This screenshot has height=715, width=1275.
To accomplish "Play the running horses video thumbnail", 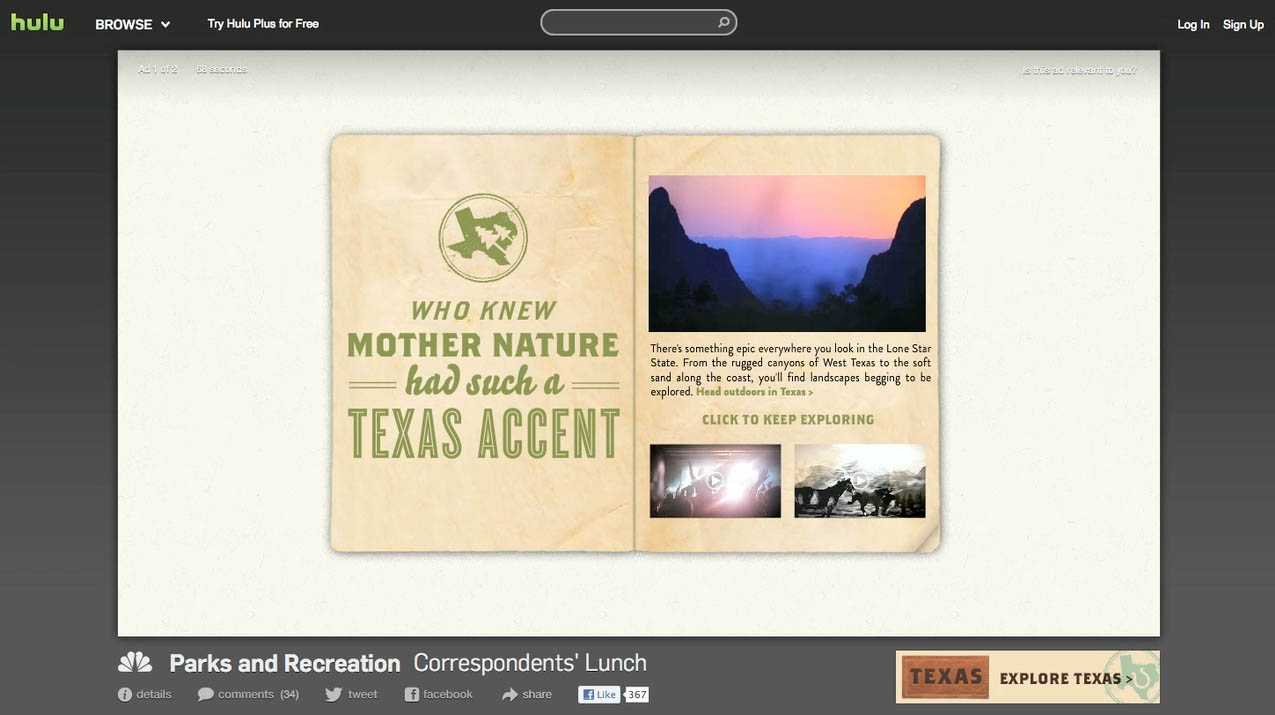I will coord(860,481).
